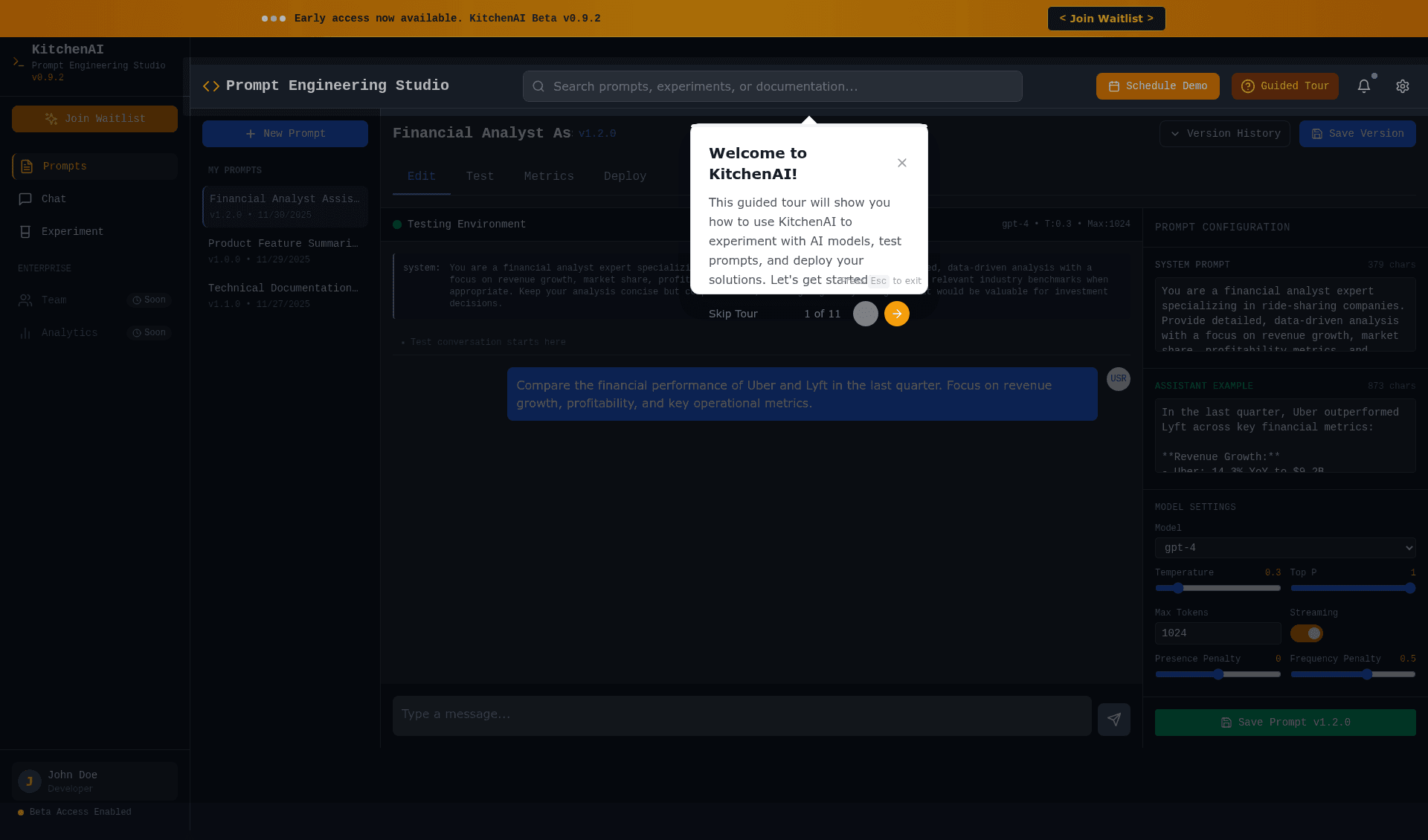This screenshot has height=840, width=1428.
Task: Click the Max Tokens input field
Action: point(1217,633)
